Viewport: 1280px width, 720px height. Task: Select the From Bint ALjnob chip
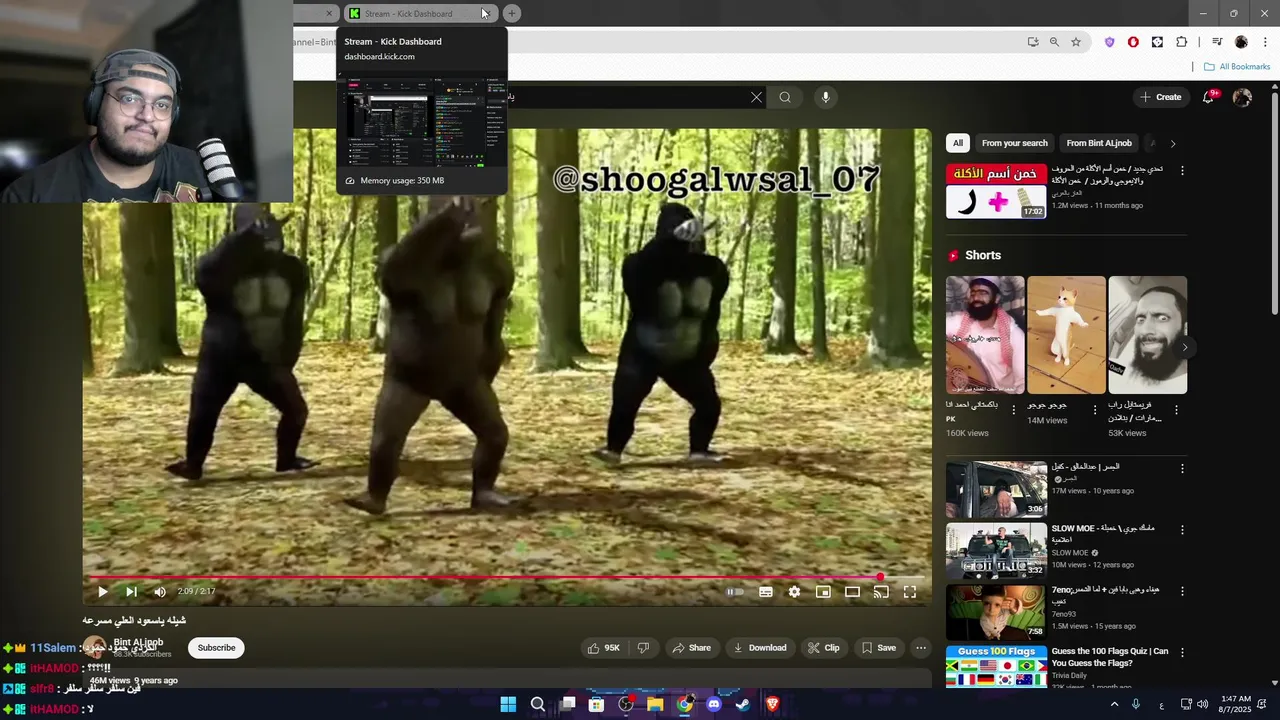1099,143
